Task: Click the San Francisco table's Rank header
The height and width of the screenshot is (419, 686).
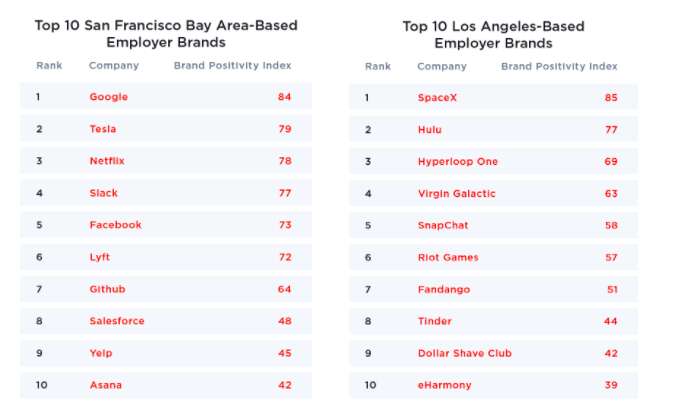Action: click(49, 66)
